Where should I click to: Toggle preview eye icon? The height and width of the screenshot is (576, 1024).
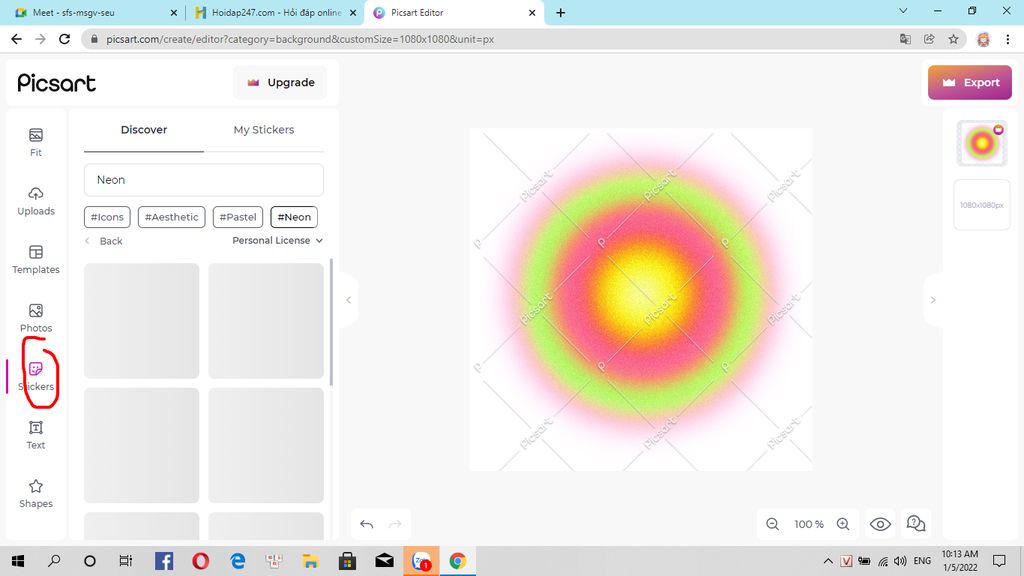pos(880,524)
